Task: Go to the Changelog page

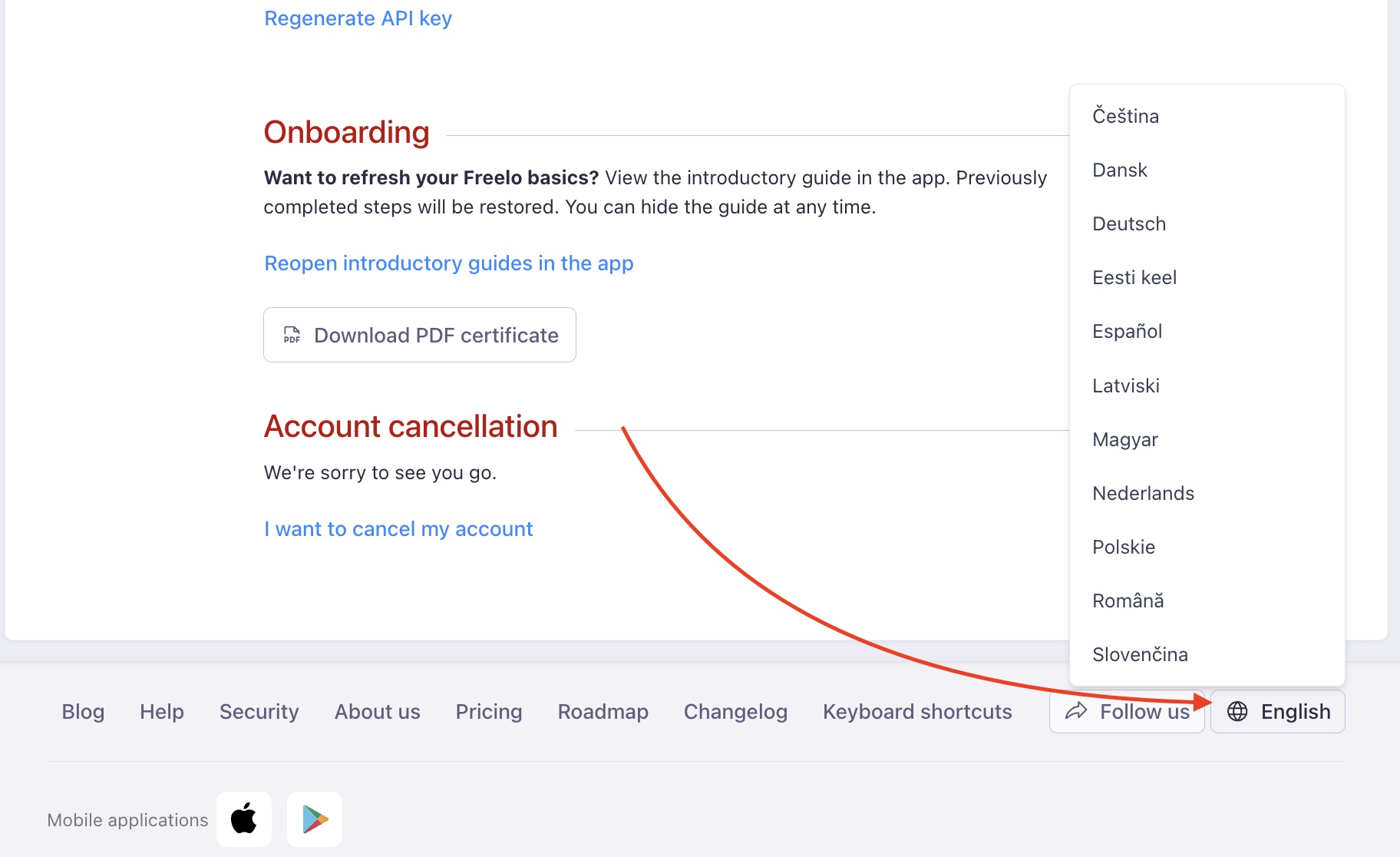Action: coord(735,712)
